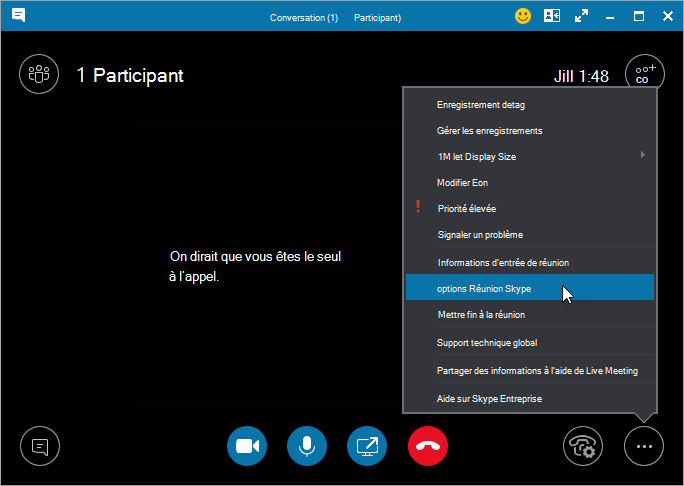Click the More Options ellipsis button

644,446
